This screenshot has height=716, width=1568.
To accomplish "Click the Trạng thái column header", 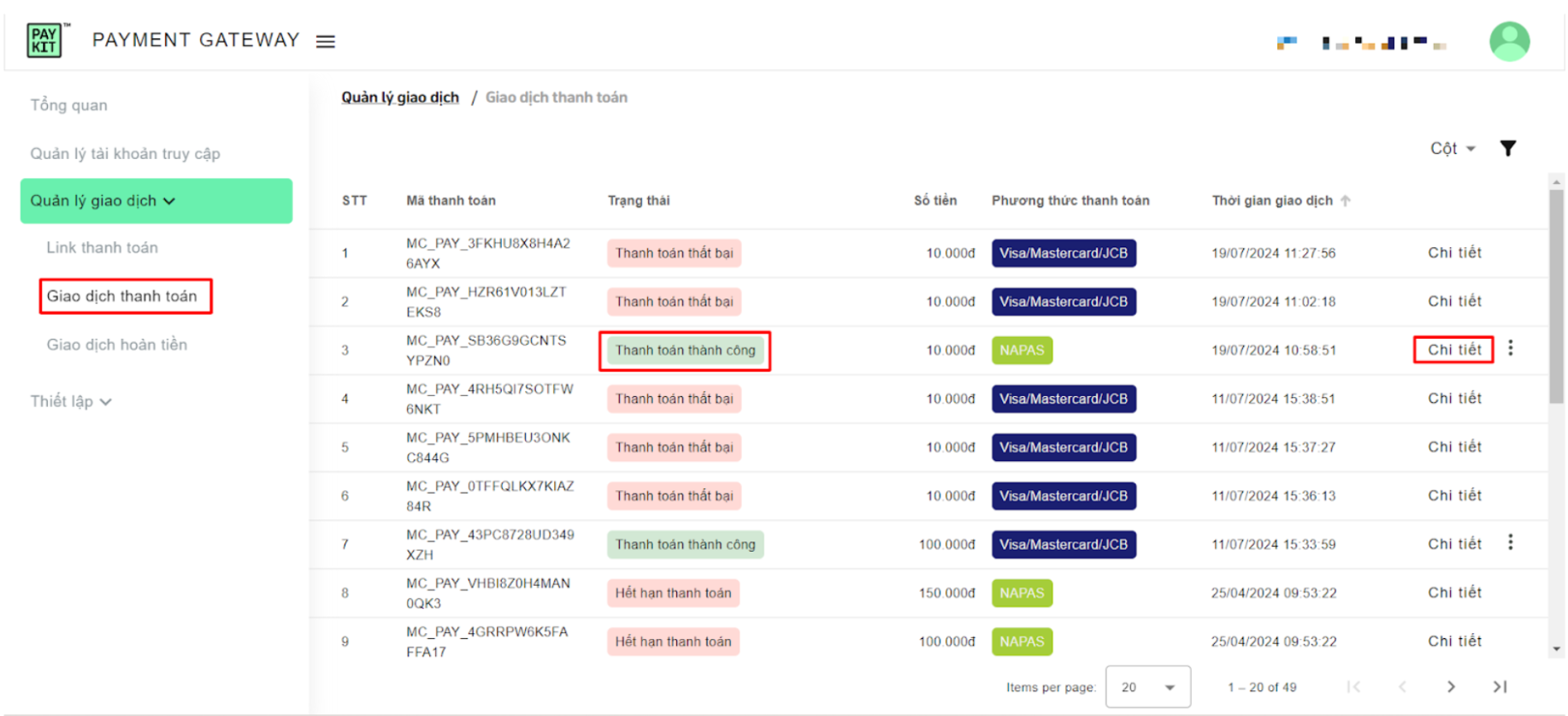I will [x=639, y=201].
